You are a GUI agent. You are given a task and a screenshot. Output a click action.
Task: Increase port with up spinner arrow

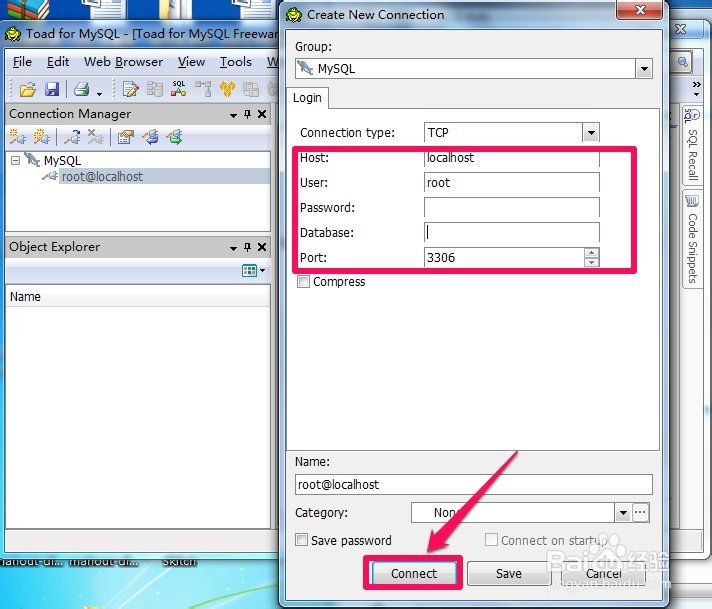pyautogui.click(x=591, y=253)
